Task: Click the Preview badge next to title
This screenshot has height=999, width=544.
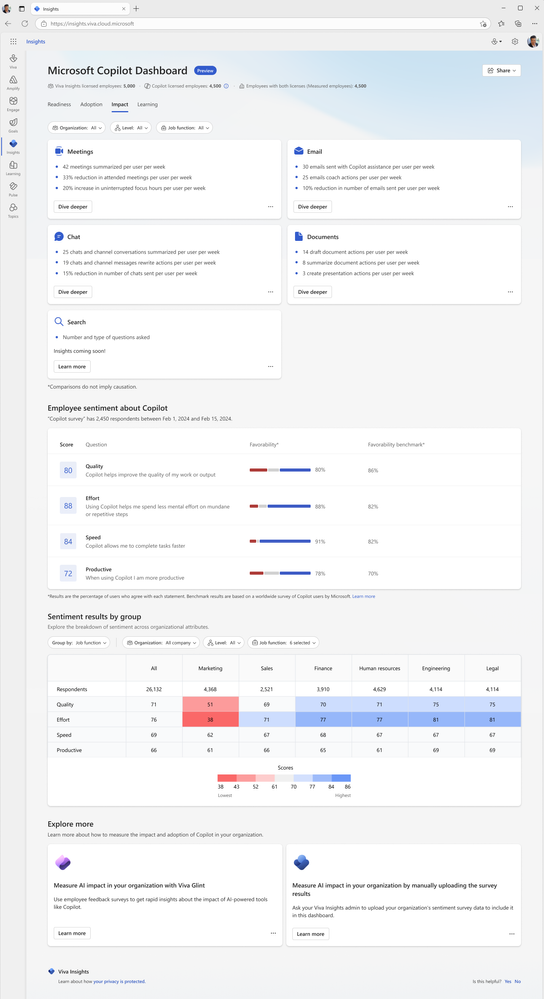Action: pos(205,71)
